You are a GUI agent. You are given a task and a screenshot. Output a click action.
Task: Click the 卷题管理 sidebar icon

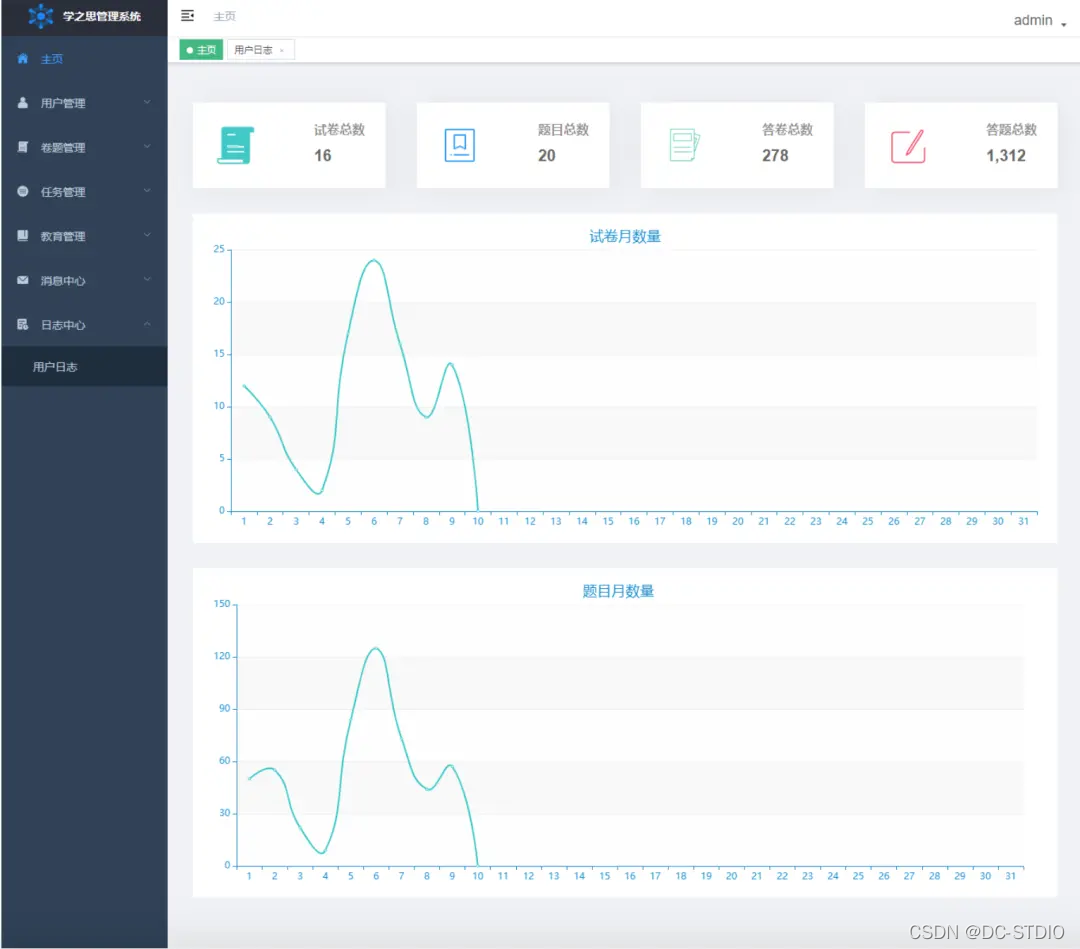coord(23,147)
